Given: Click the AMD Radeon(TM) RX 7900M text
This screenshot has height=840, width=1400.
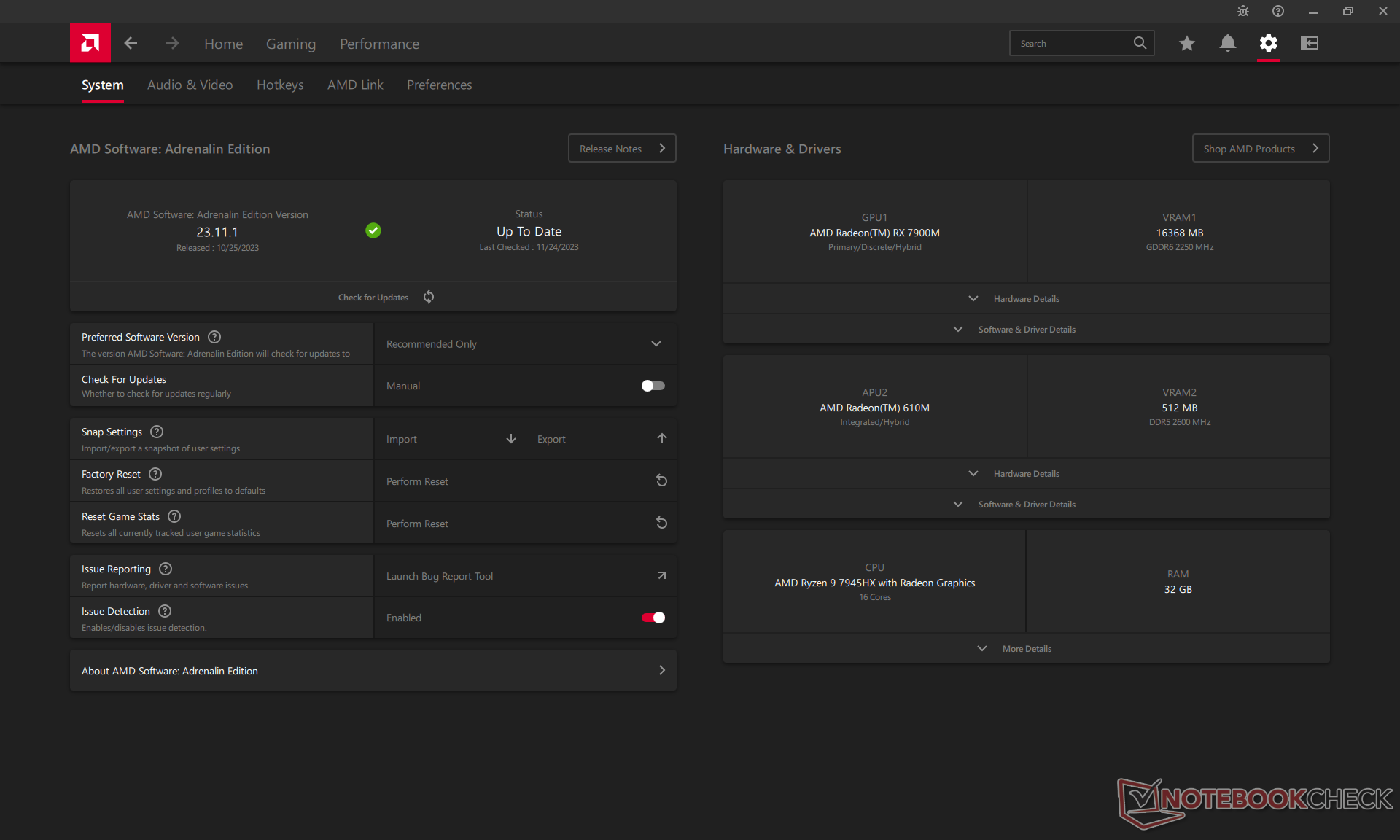Looking at the screenshot, I should pos(874,233).
